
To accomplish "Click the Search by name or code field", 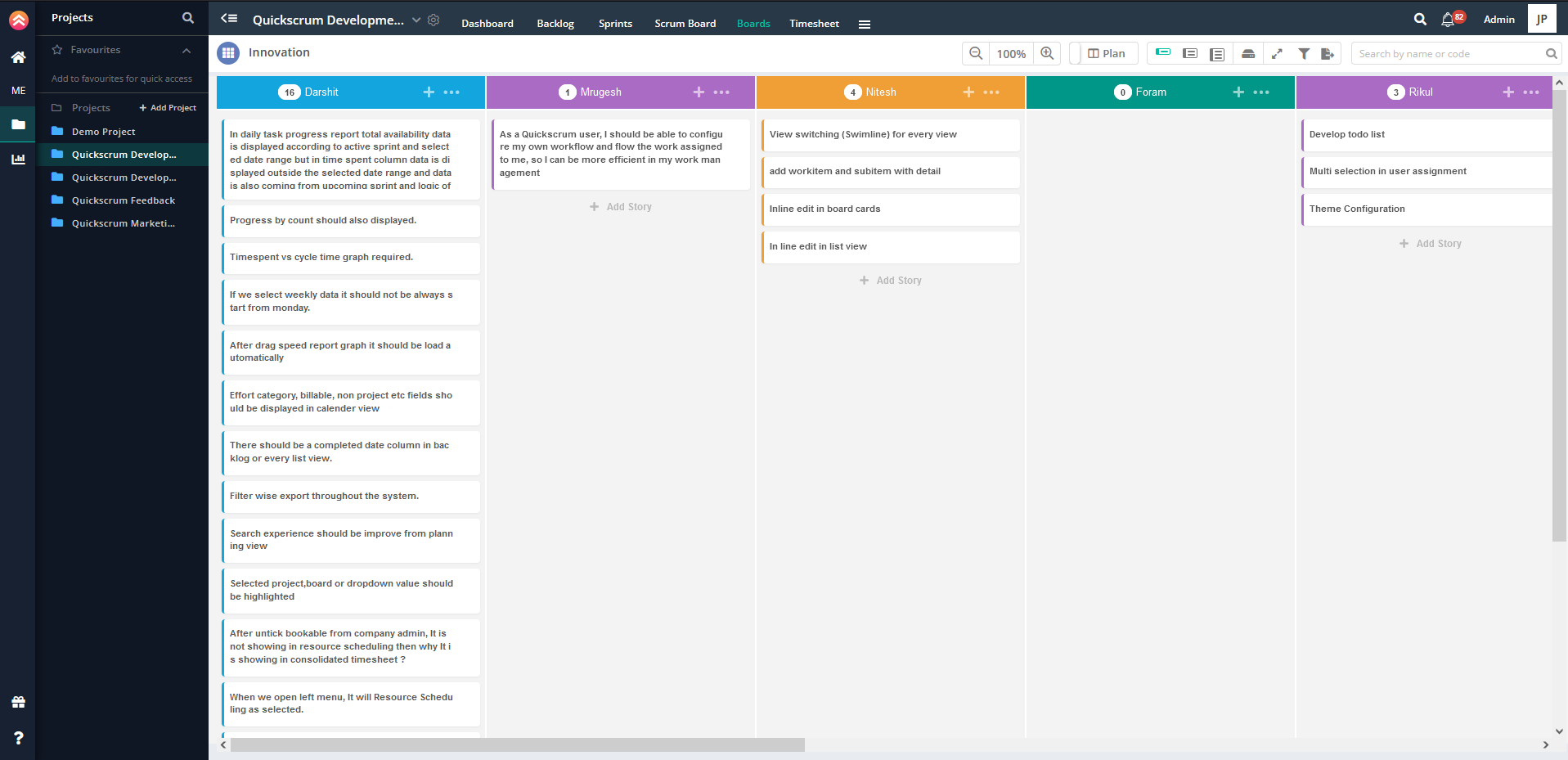I will coord(1448,53).
